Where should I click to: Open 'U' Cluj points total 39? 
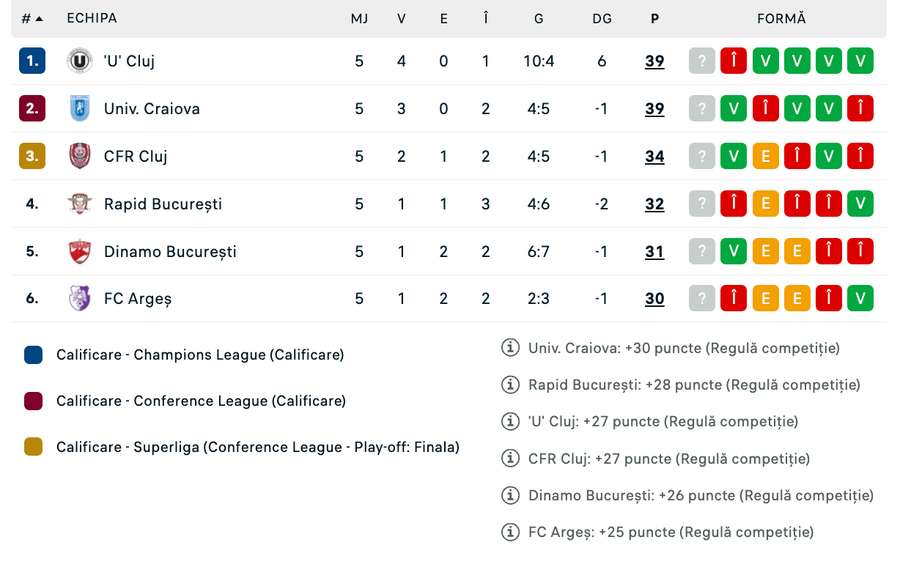click(654, 61)
